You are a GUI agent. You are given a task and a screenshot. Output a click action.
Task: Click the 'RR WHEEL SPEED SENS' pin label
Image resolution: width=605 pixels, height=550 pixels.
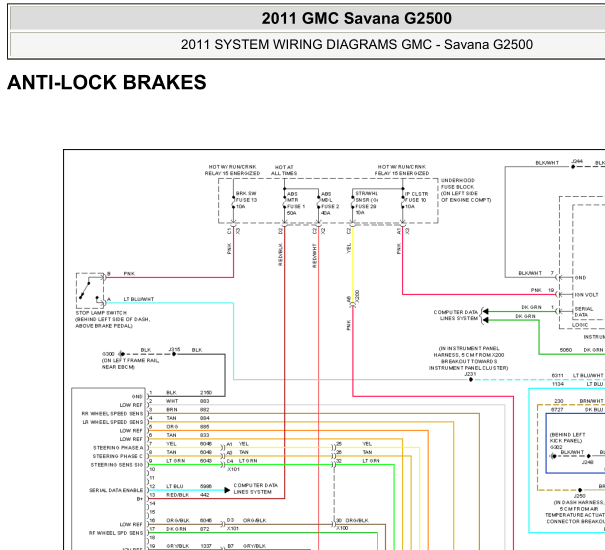coord(112,413)
